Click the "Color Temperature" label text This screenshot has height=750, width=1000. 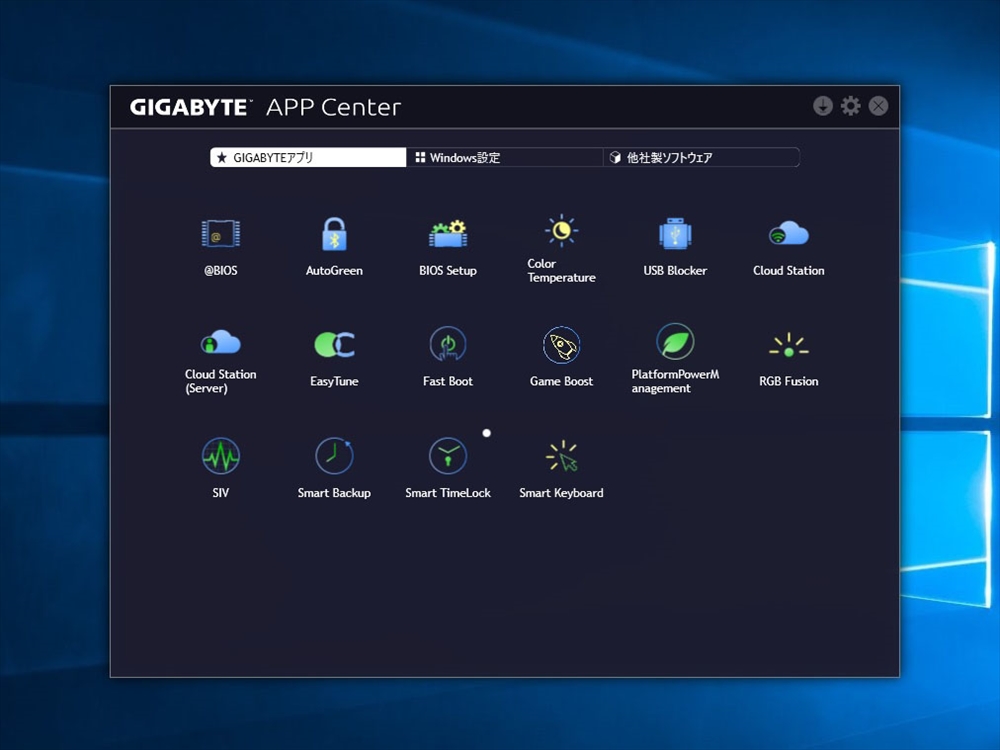pos(561,270)
